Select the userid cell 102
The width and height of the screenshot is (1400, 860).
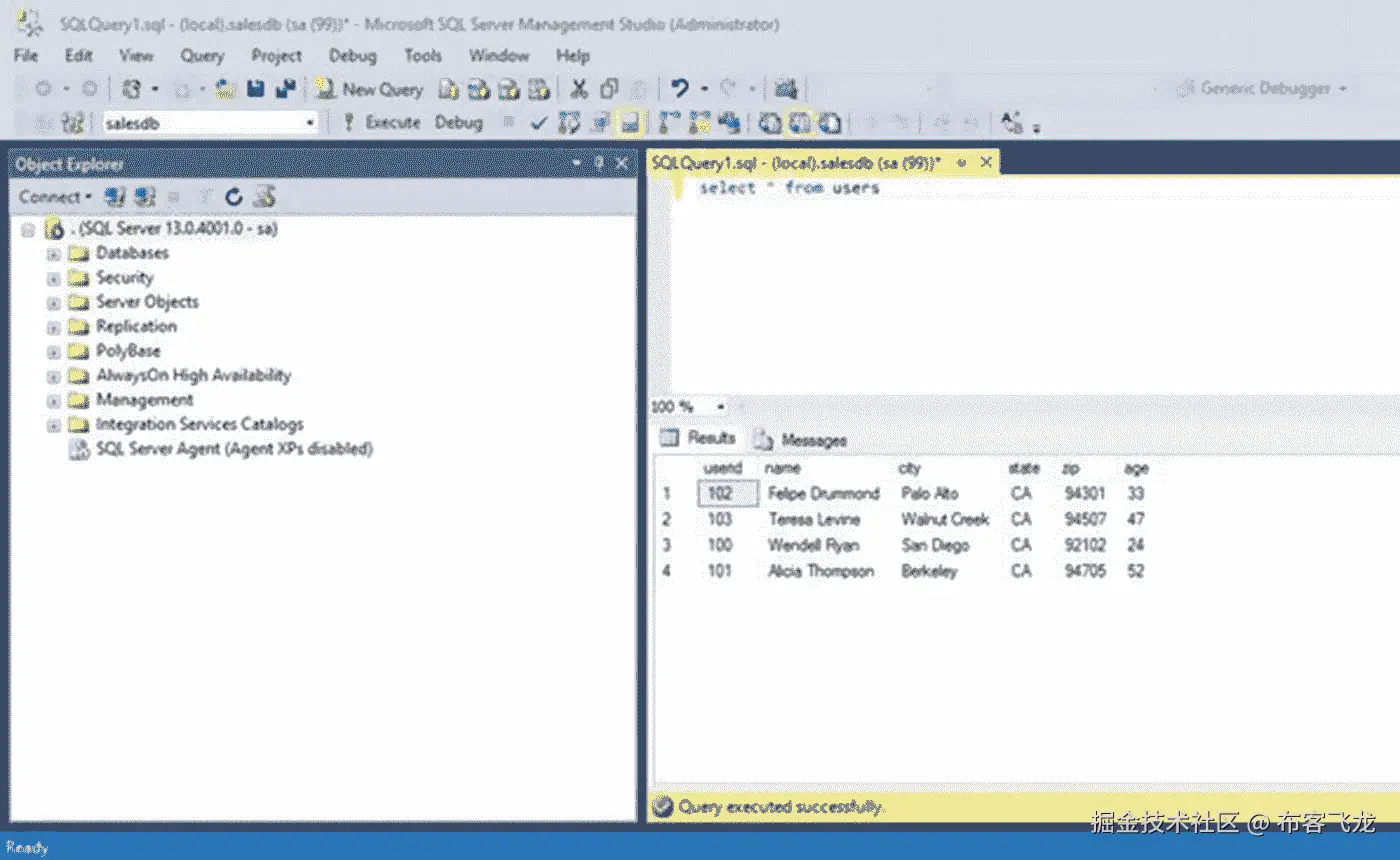click(727, 493)
